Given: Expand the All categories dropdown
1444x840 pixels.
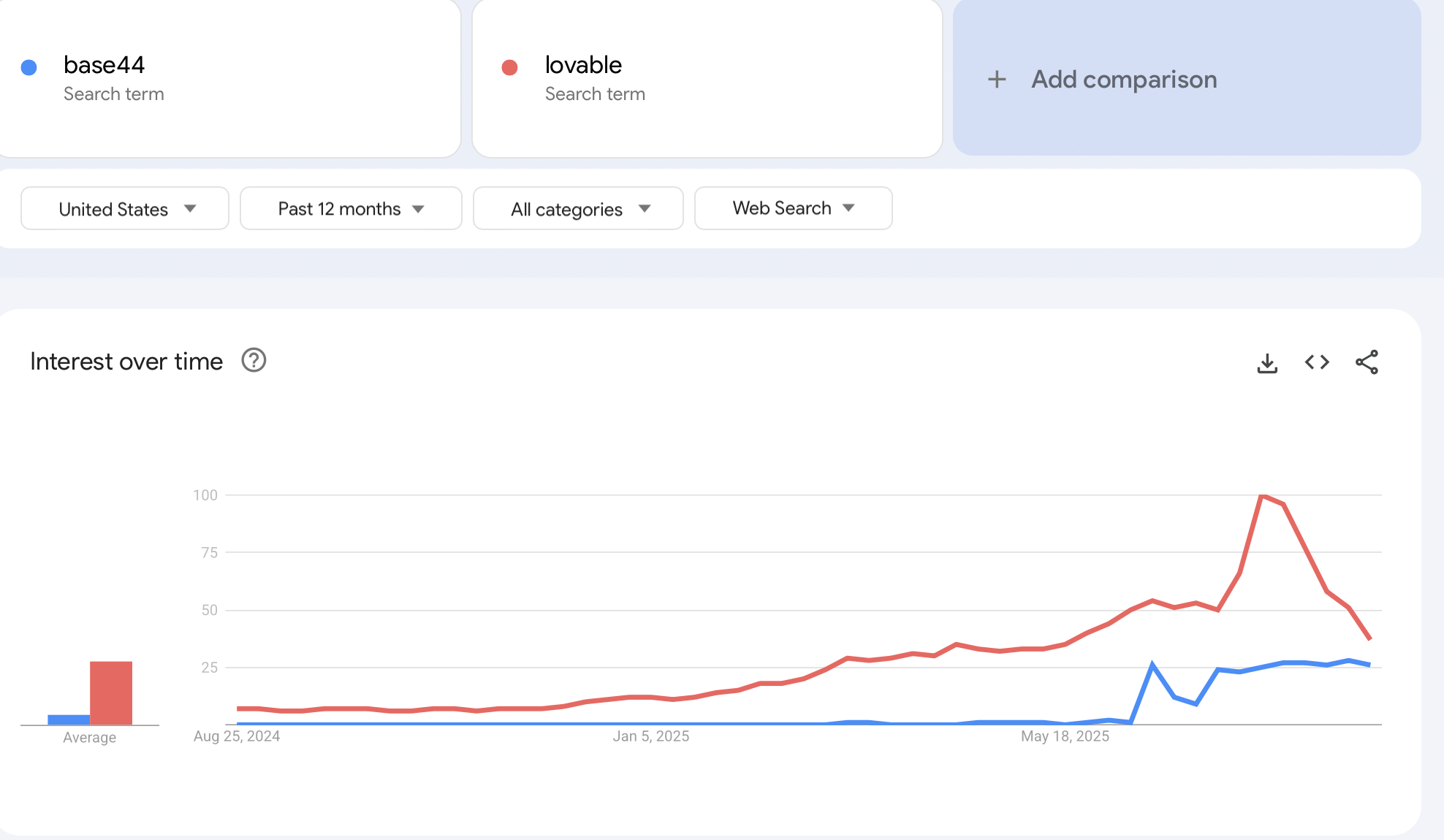Looking at the screenshot, I should click(578, 209).
